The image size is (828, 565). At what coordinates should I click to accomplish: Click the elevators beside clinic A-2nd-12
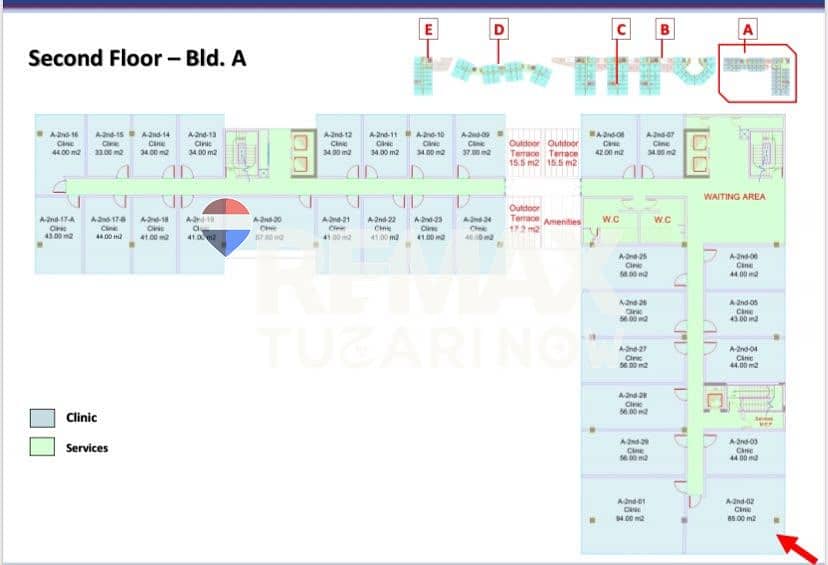pyautogui.click(x=304, y=153)
